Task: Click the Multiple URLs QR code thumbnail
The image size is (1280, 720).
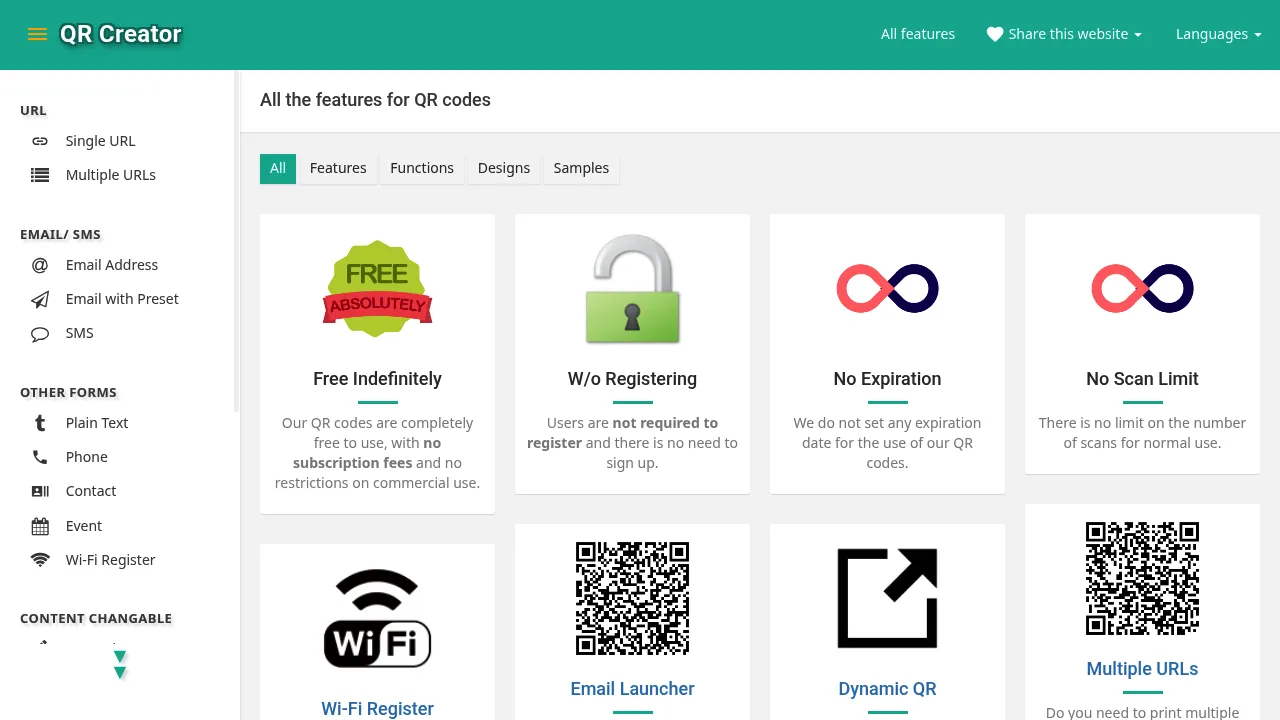Action: [1142, 578]
